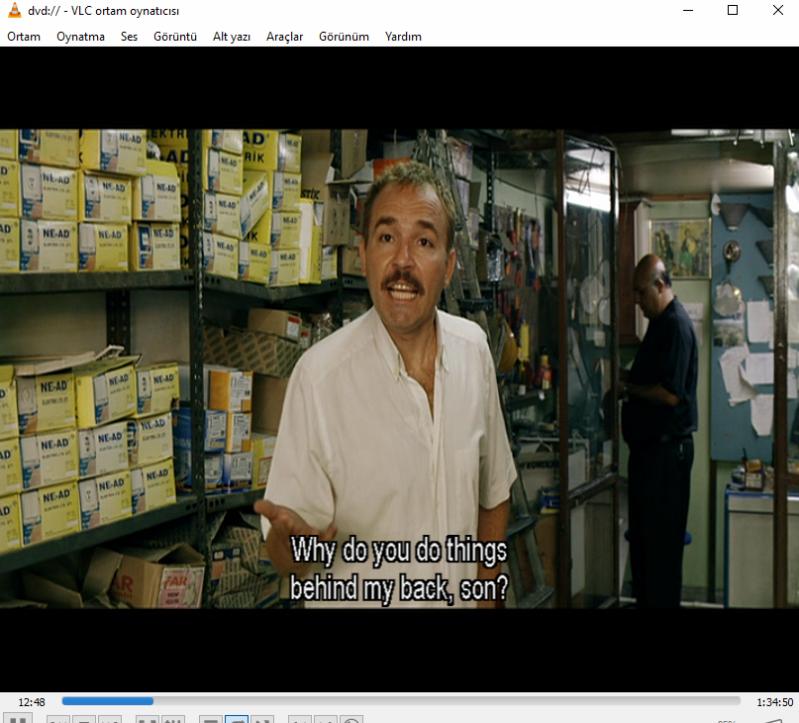Toggle fullscreen video mode
Image resolution: width=799 pixels, height=723 pixels.
click(147, 720)
